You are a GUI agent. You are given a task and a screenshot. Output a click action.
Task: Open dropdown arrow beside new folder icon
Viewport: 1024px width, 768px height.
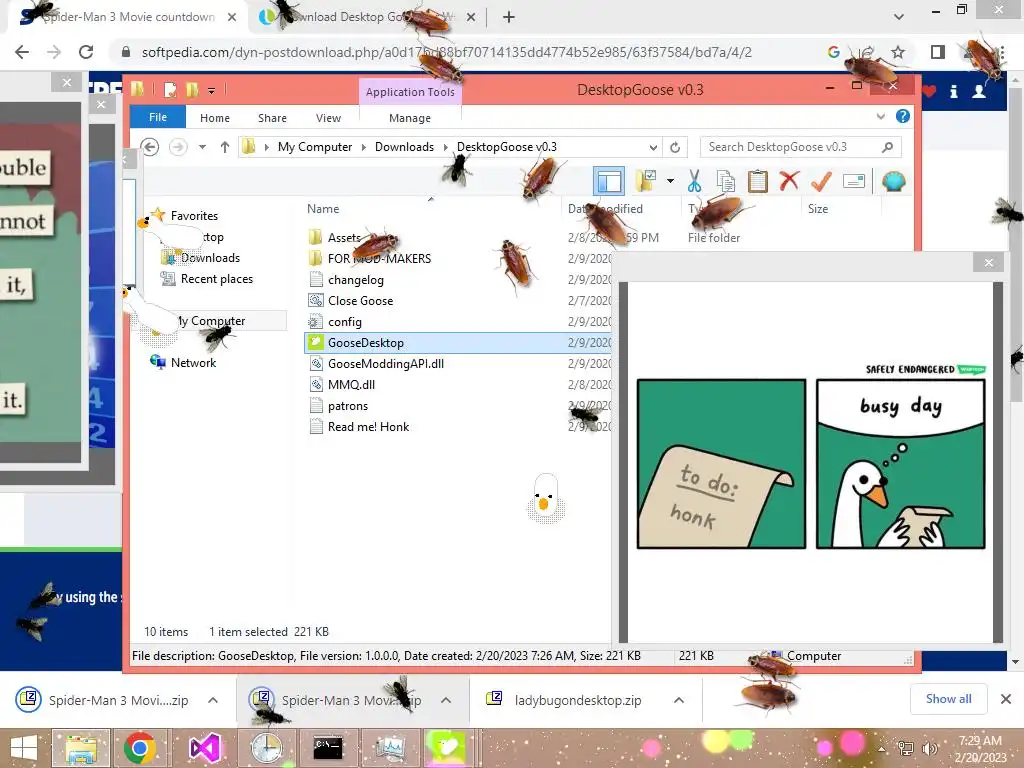[670, 181]
